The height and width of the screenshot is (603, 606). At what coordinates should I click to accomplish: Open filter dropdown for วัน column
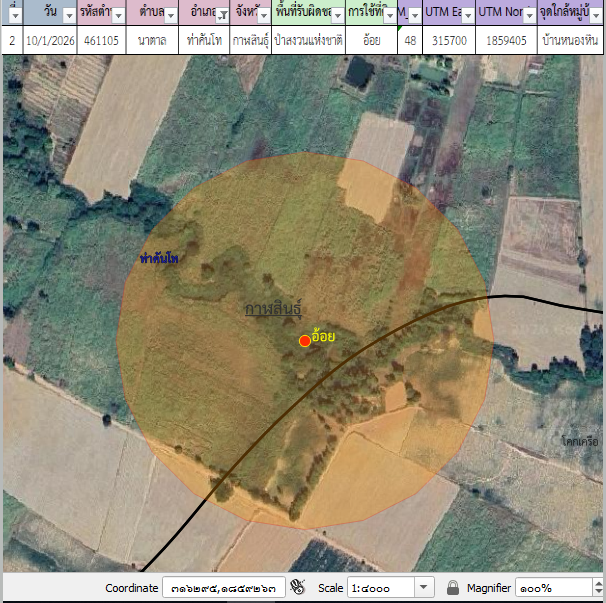point(68,15)
